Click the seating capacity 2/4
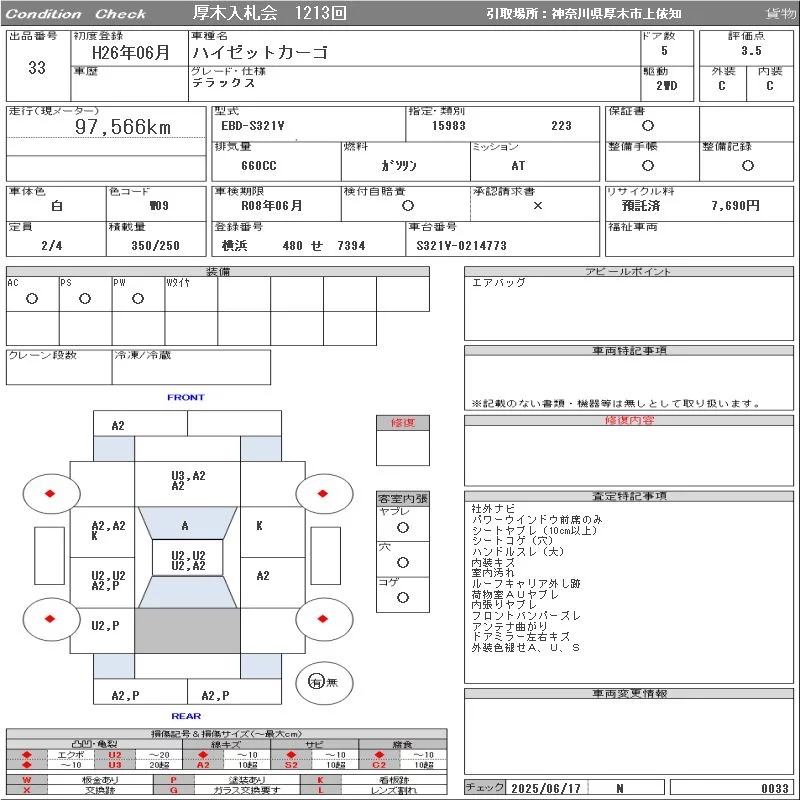Viewport: 800px width, 800px height. tap(52, 245)
